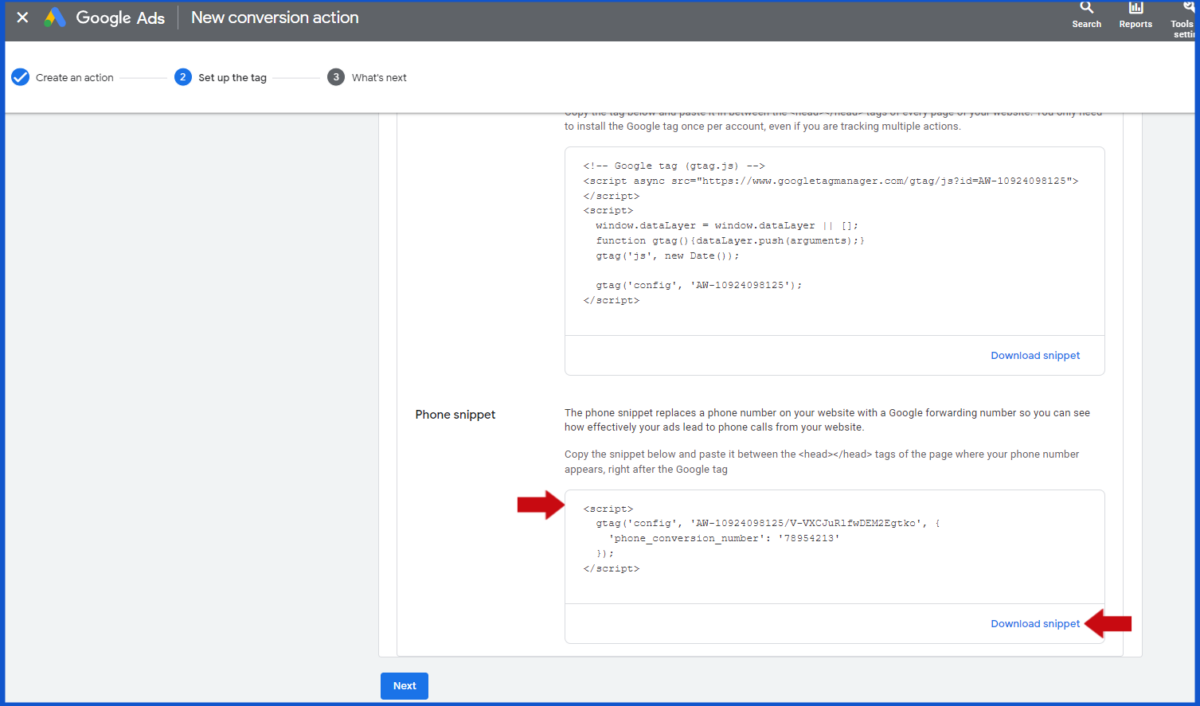The height and width of the screenshot is (706, 1200).
Task: Open Tools and settings
Action: [x=1181, y=17]
